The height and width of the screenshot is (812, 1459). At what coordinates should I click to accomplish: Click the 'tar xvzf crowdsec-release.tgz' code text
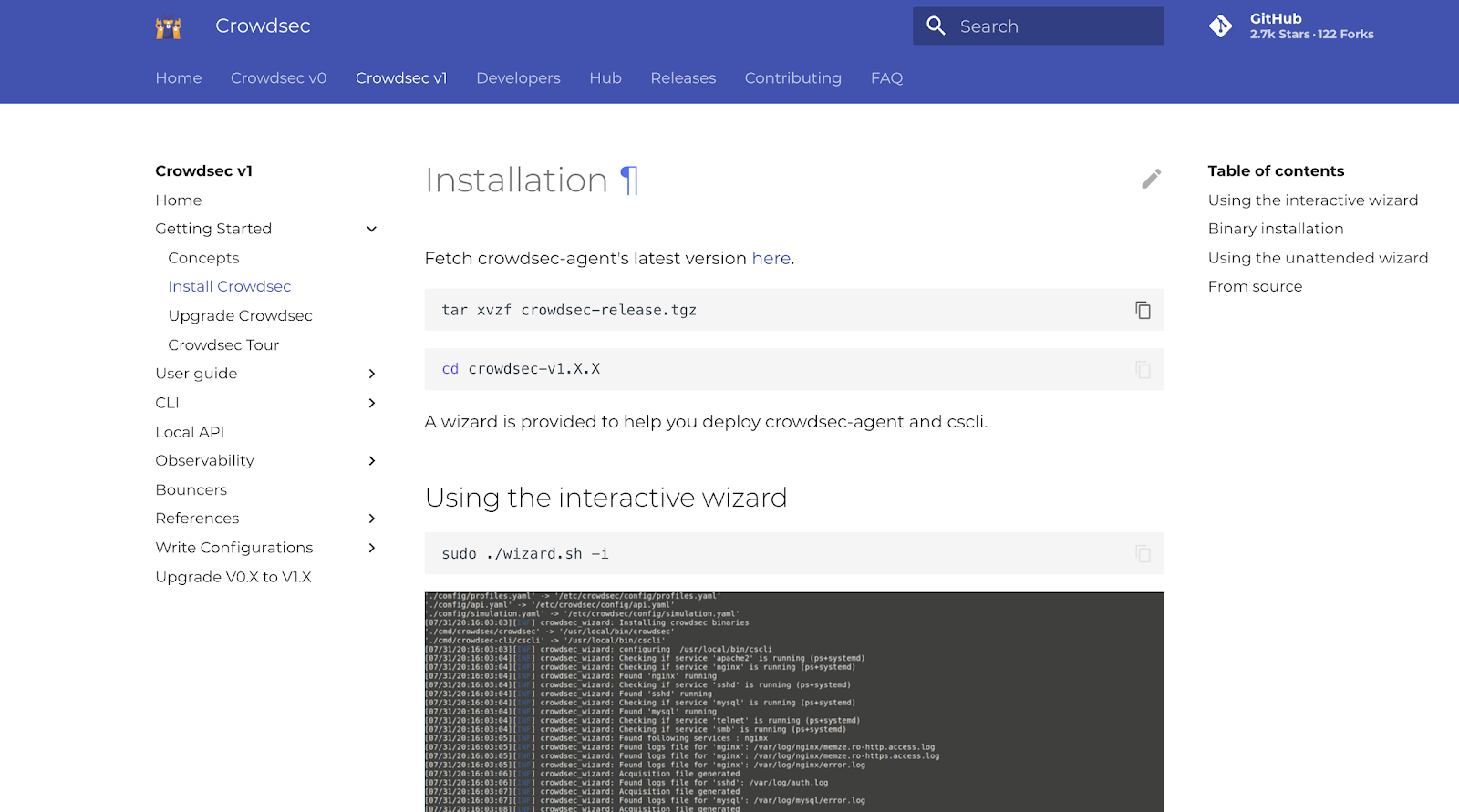coord(569,310)
